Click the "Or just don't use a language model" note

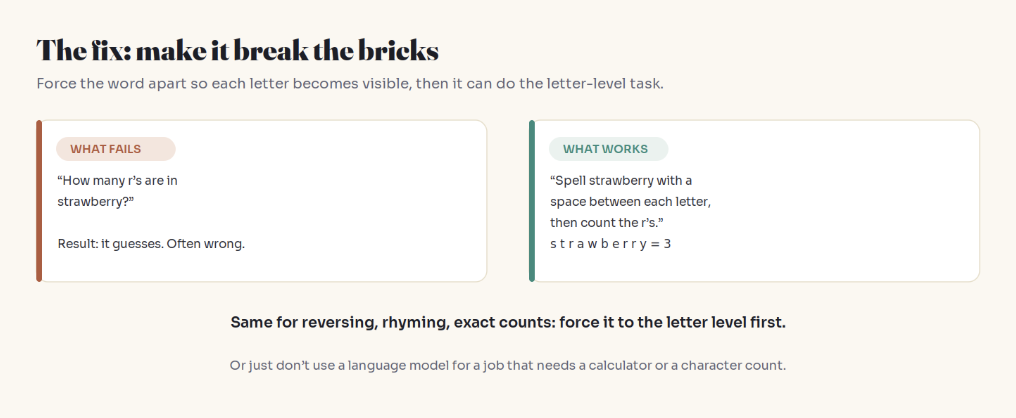point(508,366)
